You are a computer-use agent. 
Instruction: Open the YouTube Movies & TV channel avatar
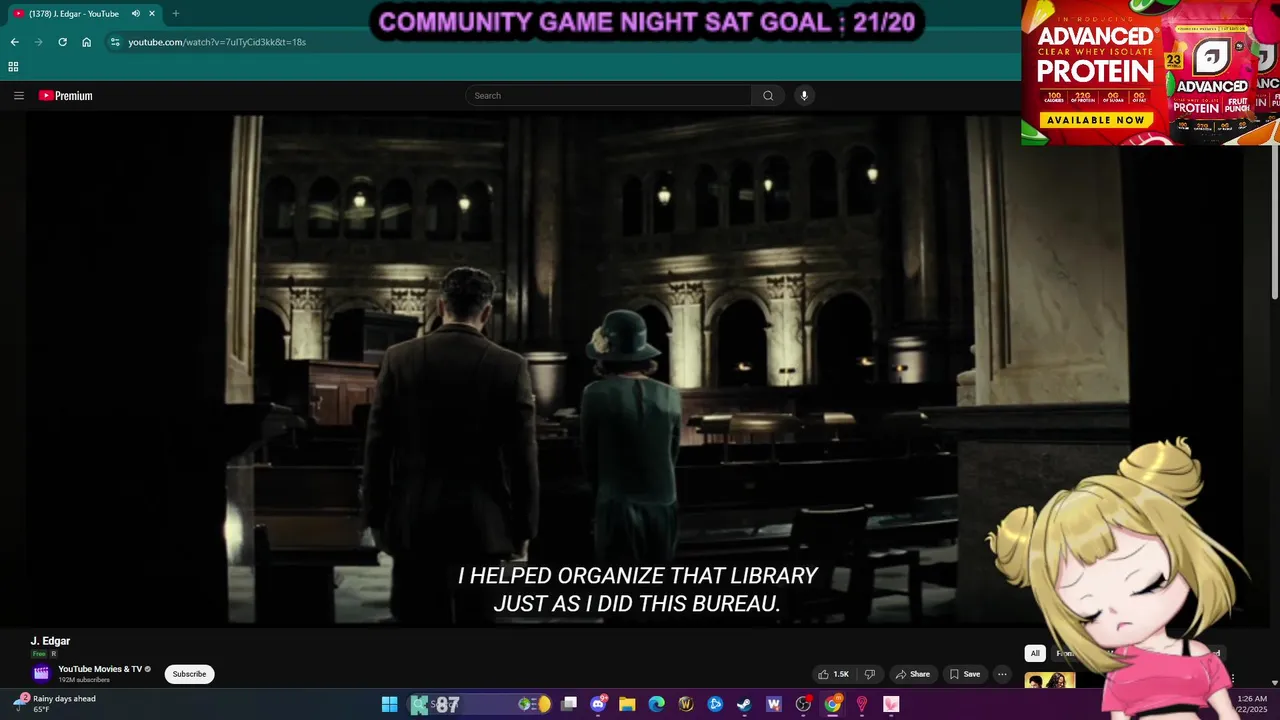coord(41,674)
